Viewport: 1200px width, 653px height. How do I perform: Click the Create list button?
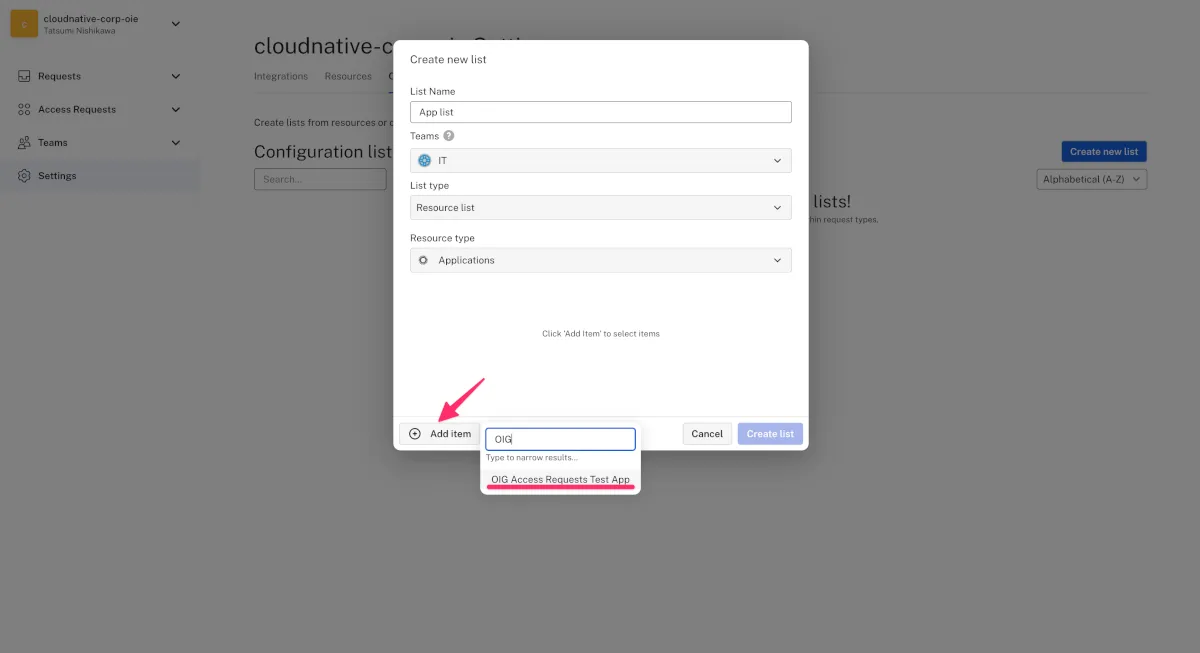[770, 434]
